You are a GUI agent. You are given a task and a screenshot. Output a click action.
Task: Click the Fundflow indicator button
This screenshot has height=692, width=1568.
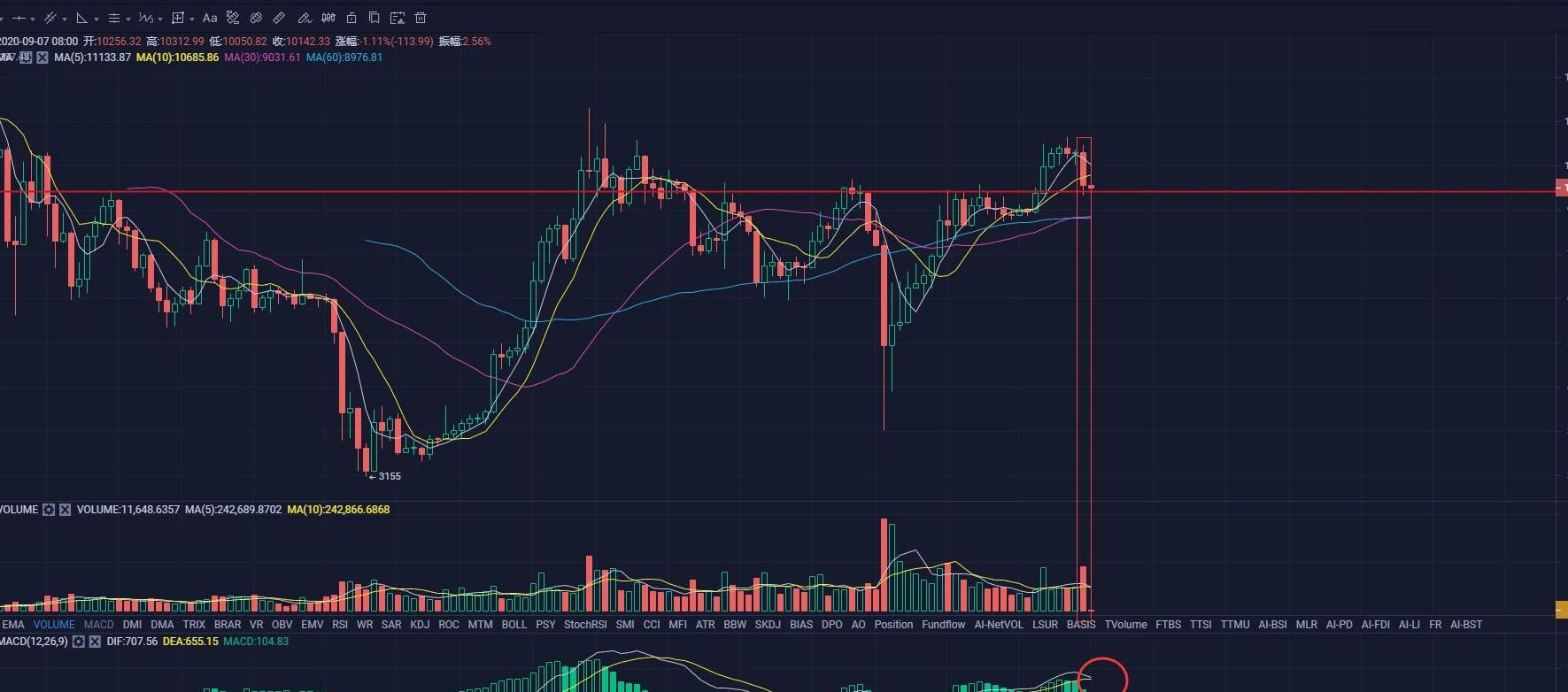point(943,625)
